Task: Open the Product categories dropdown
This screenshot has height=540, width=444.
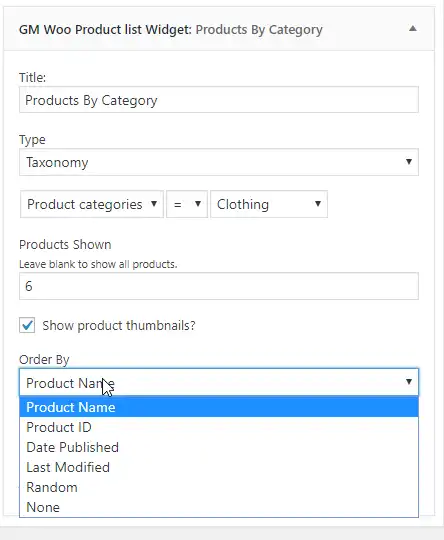Action: coord(92,204)
